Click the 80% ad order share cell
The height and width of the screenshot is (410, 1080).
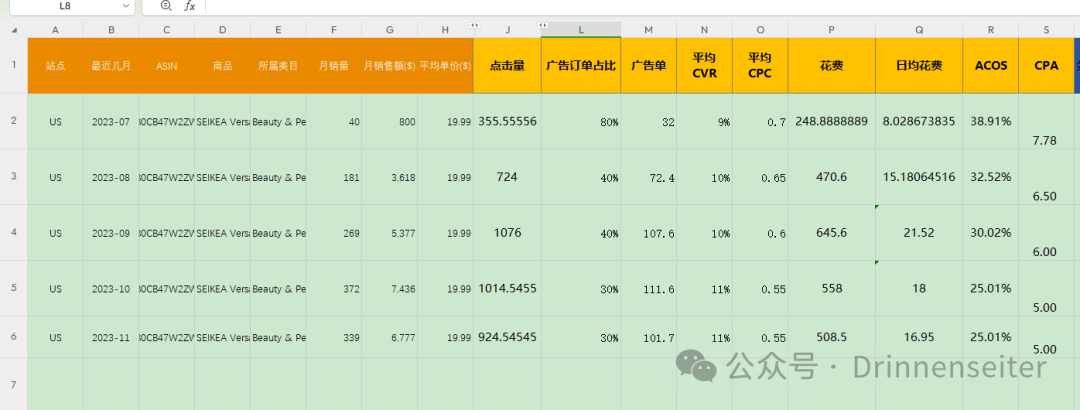tap(581, 121)
